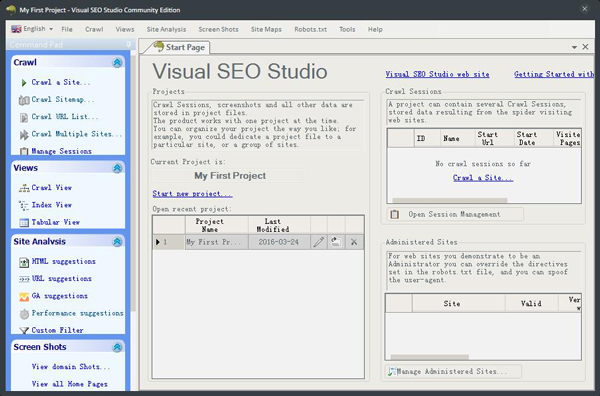The width and height of the screenshot is (600, 396).
Task: Open the Robots.txt menu
Action: [310, 29]
